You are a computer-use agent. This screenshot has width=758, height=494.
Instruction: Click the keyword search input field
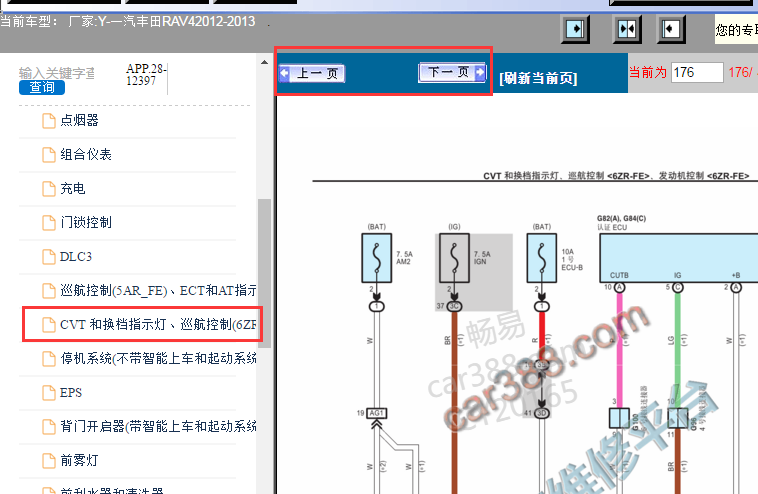coord(57,73)
